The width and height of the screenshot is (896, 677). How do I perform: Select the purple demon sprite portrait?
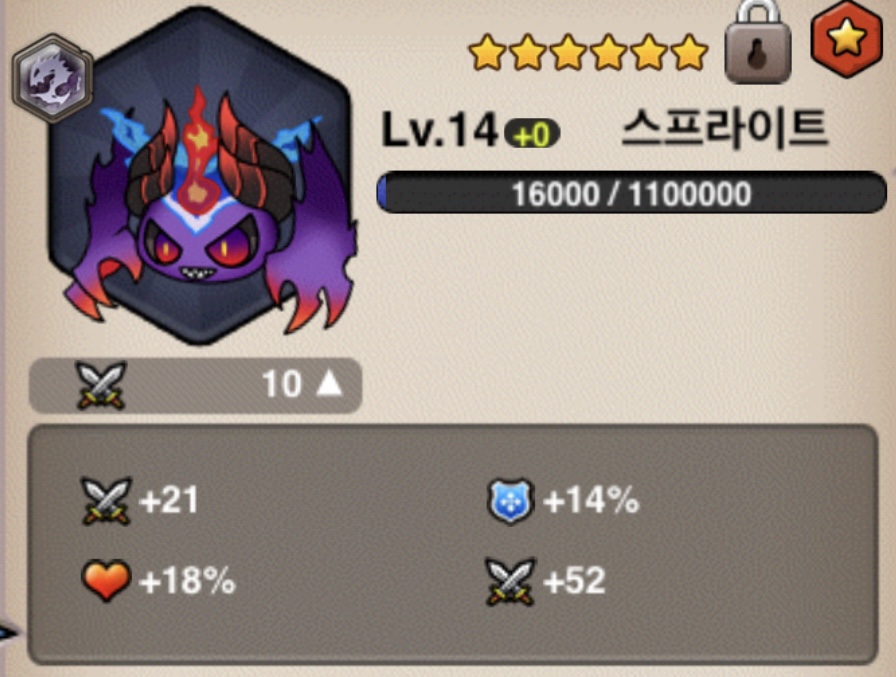pos(200,183)
